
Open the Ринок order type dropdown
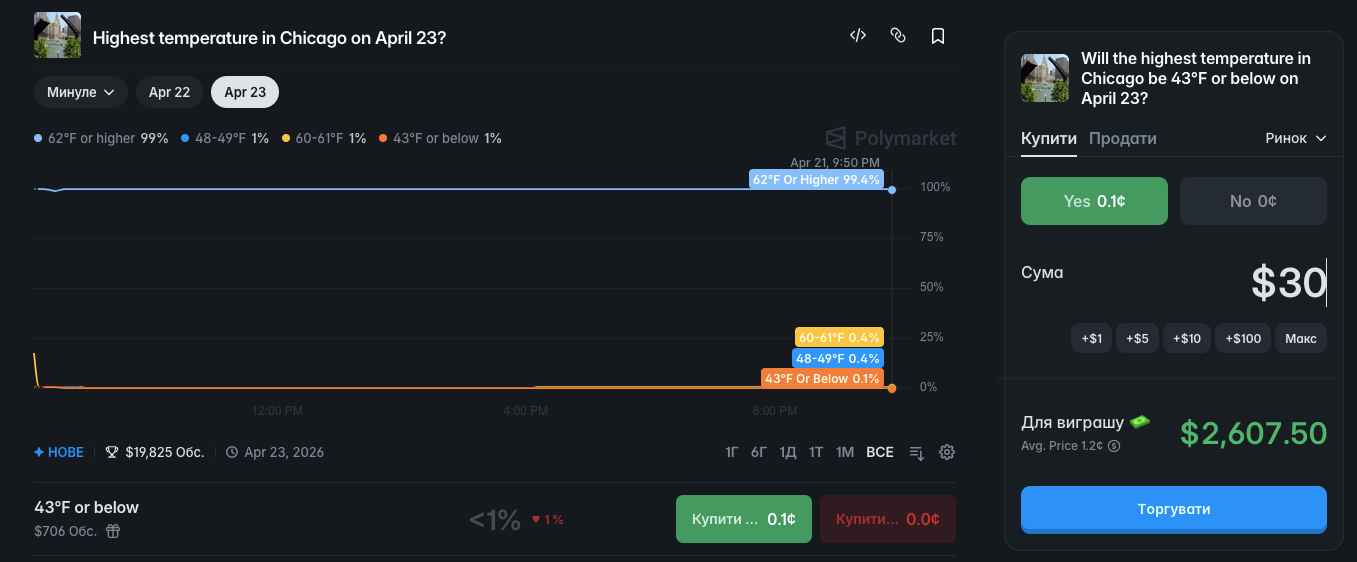point(1295,138)
